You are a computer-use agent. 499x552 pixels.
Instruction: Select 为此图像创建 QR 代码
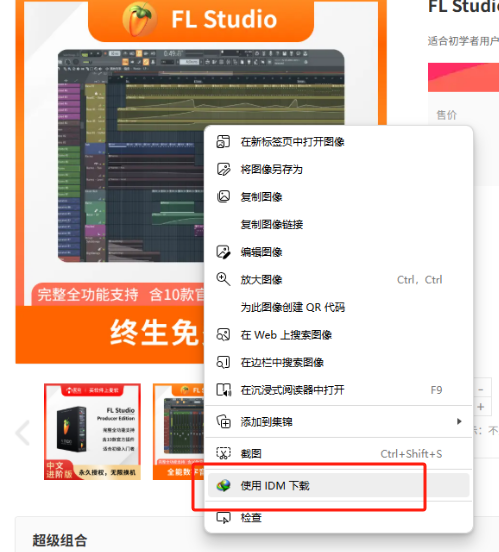338,307
